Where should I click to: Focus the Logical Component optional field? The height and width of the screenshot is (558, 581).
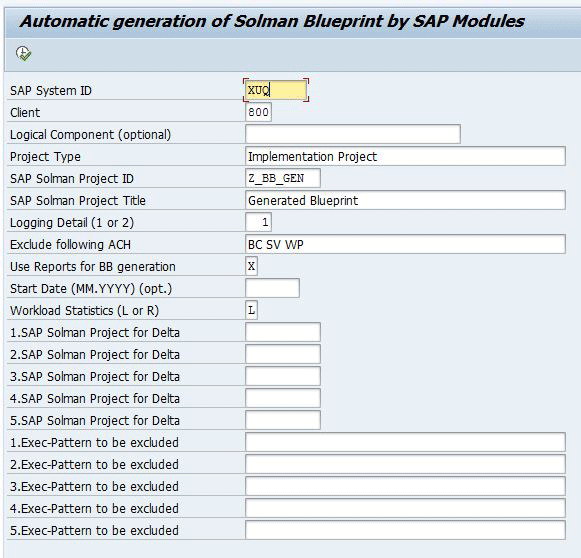[353, 134]
